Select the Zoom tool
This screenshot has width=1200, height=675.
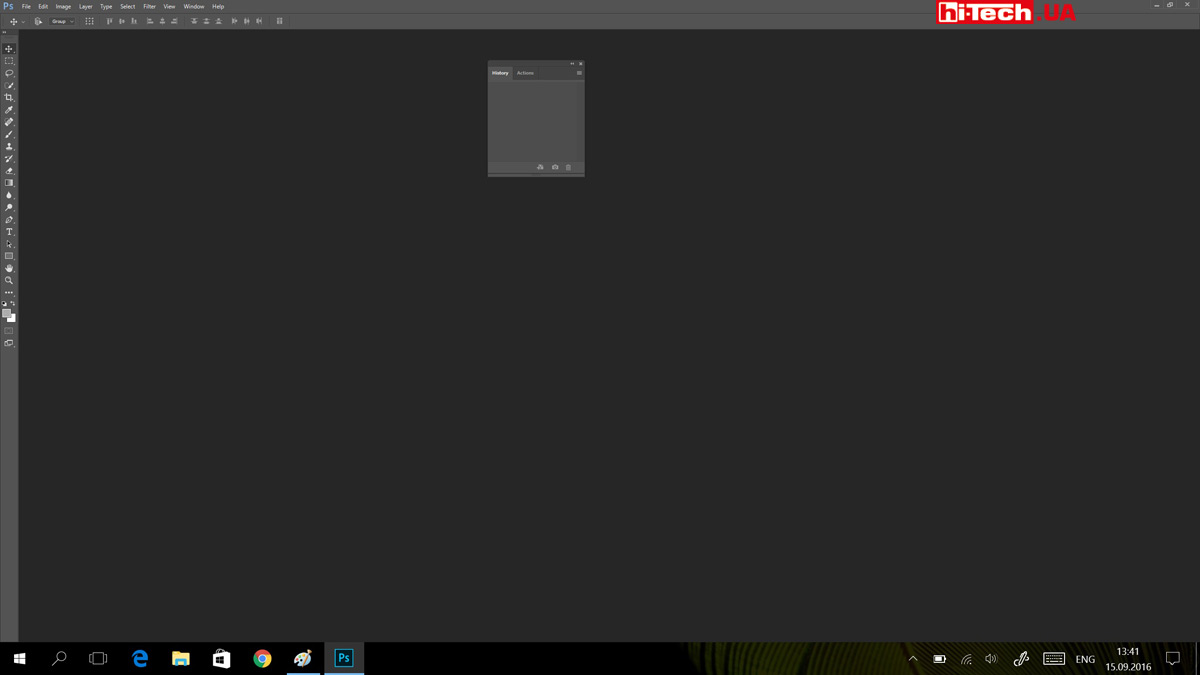tap(9, 281)
